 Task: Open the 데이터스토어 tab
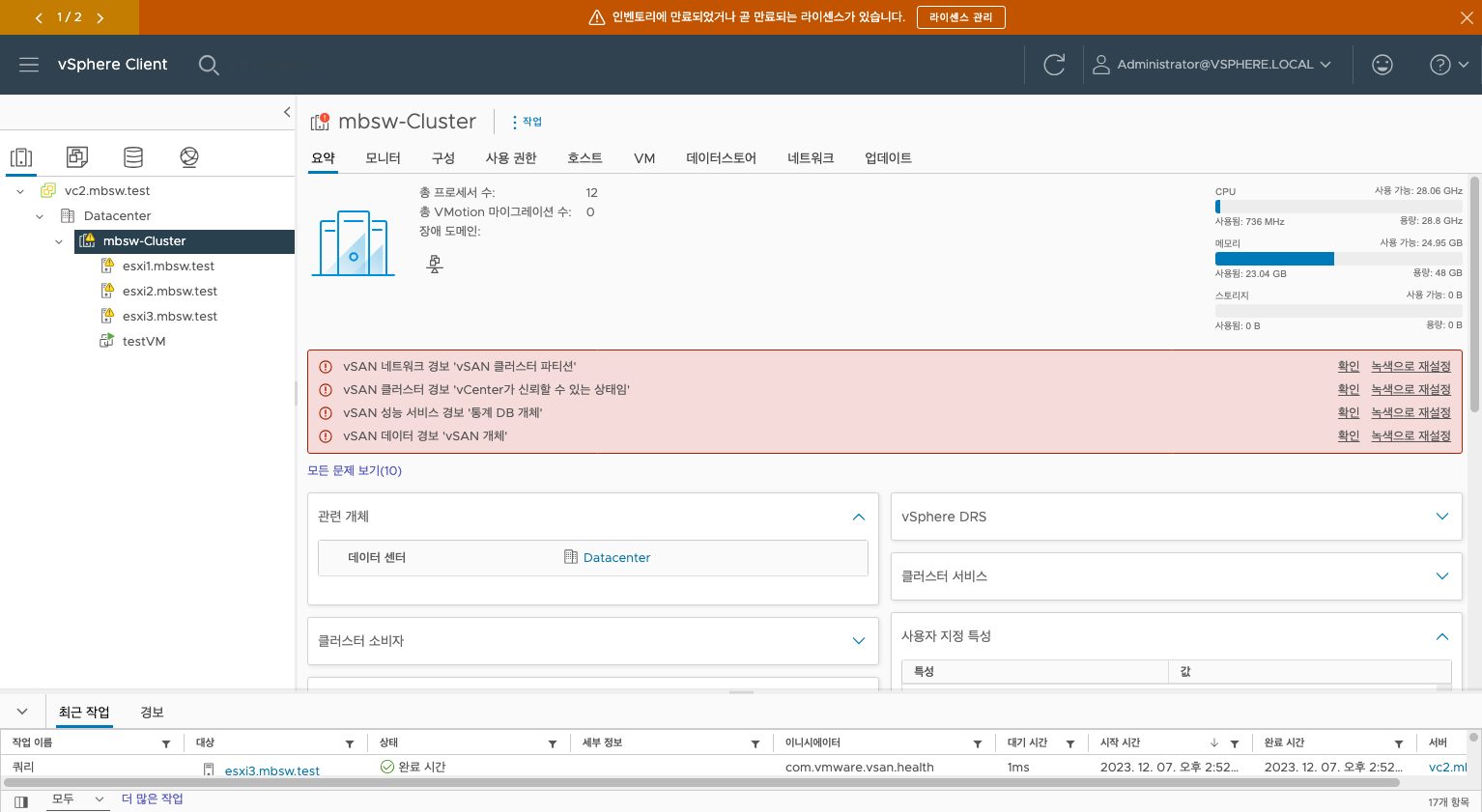coord(721,158)
